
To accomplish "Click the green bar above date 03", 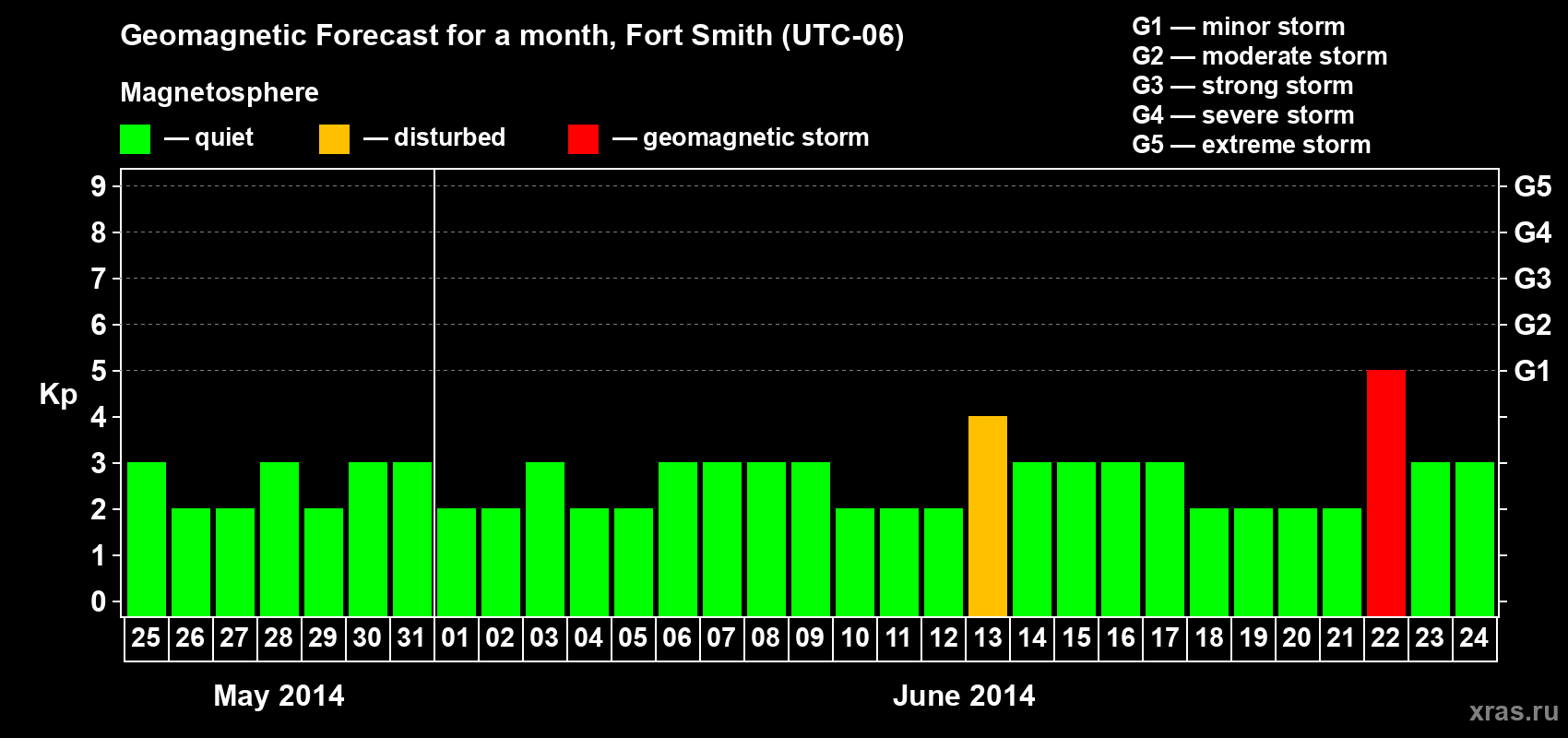I will click(x=544, y=539).
